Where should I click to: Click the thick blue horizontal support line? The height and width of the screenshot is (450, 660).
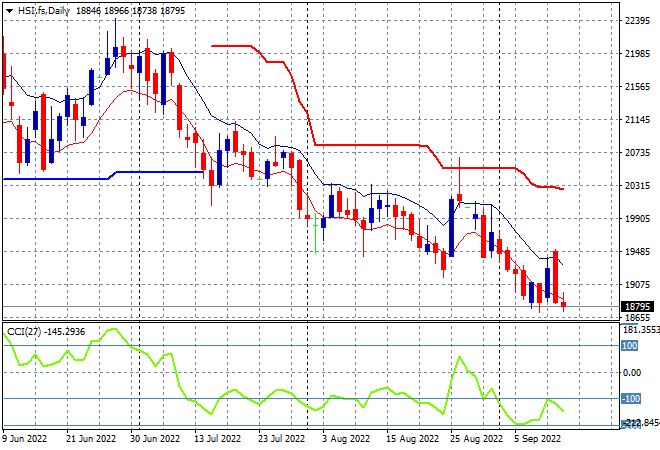coord(103,176)
